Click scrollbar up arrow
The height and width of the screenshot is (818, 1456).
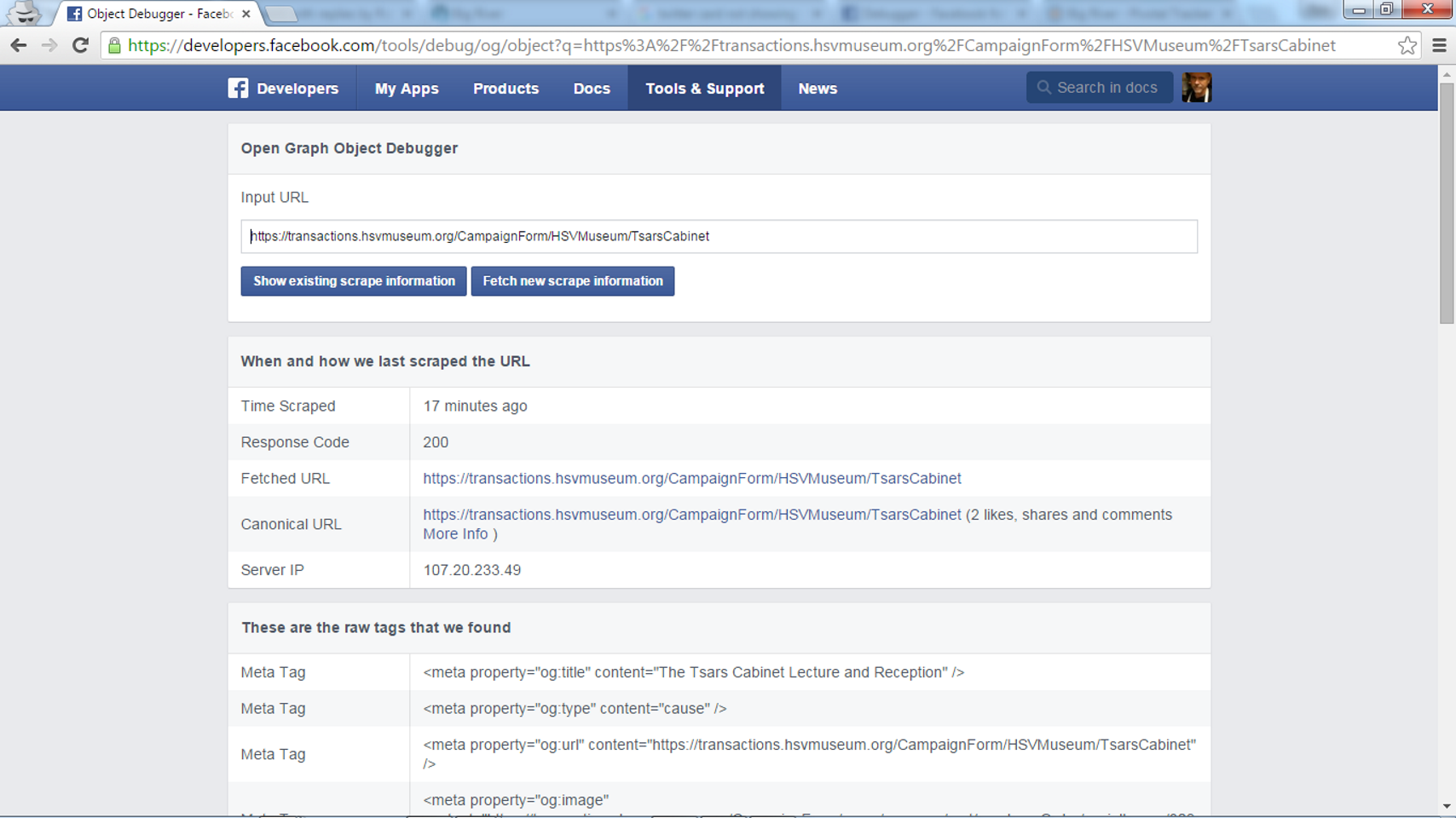(1447, 75)
